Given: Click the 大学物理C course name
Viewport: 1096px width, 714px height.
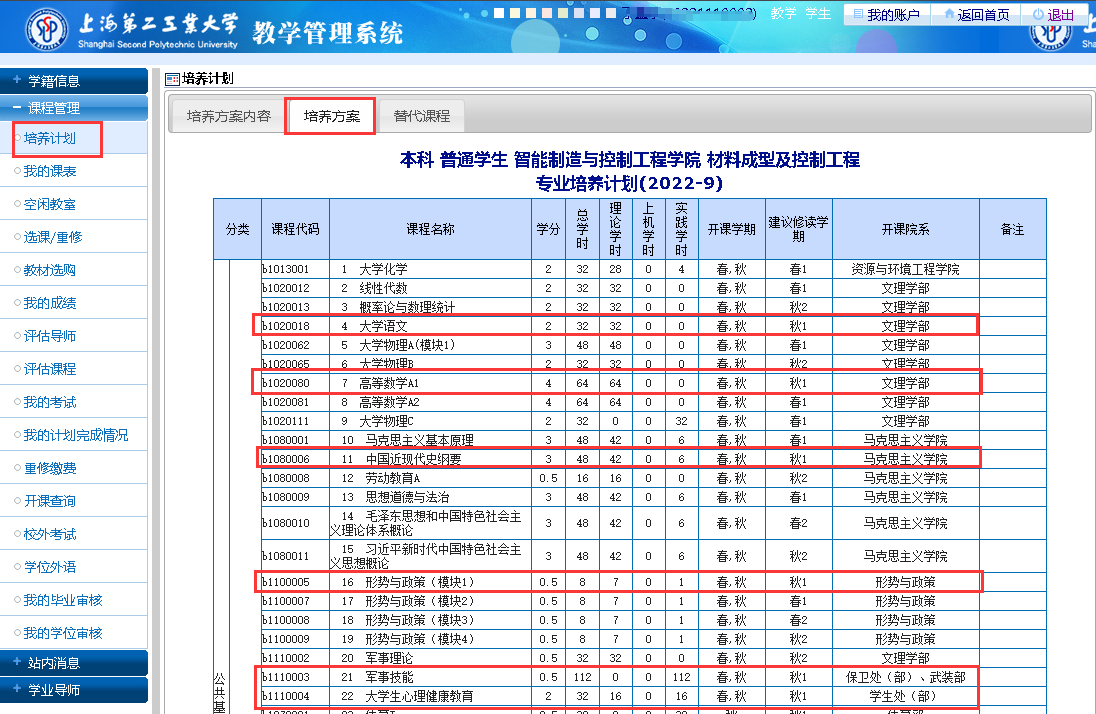Looking at the screenshot, I should 387,421.
